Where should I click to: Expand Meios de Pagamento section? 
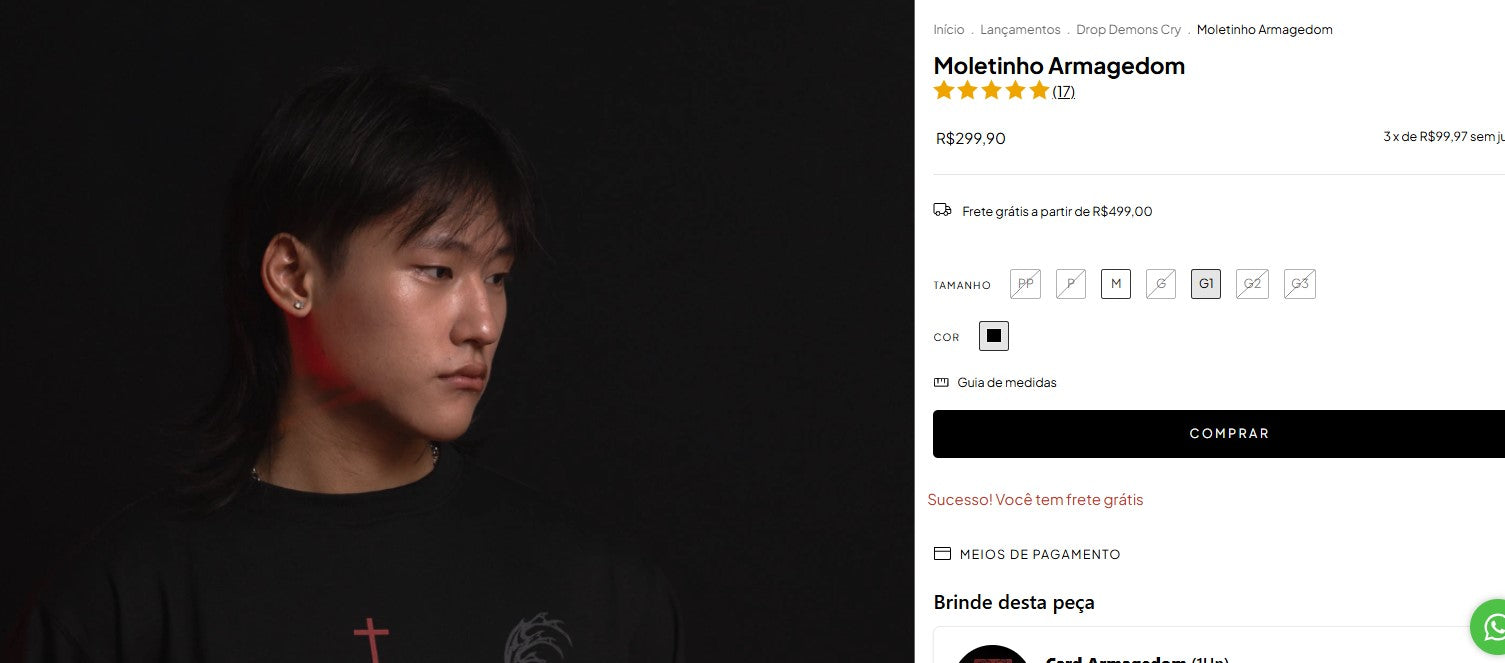pyautogui.click(x=1040, y=554)
